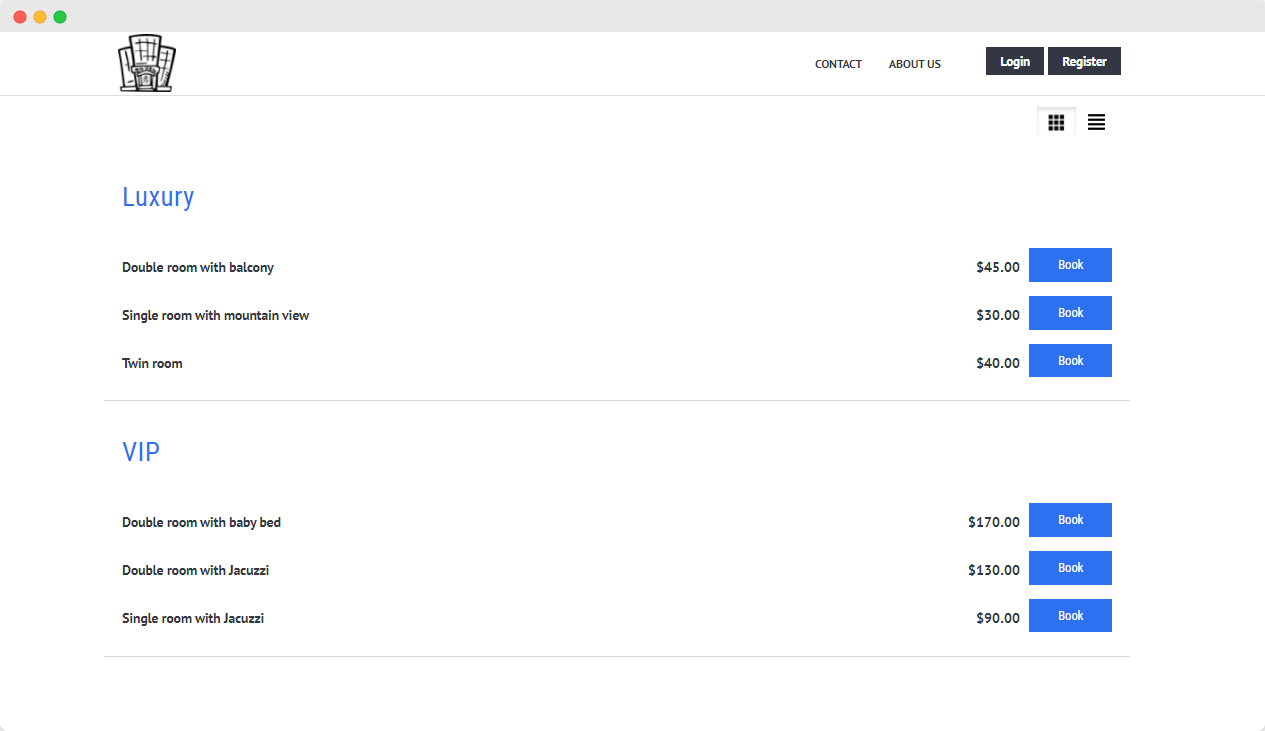Click 'Double room with Jacuzzi' text
The width and height of the screenshot is (1265, 731).
click(x=196, y=571)
